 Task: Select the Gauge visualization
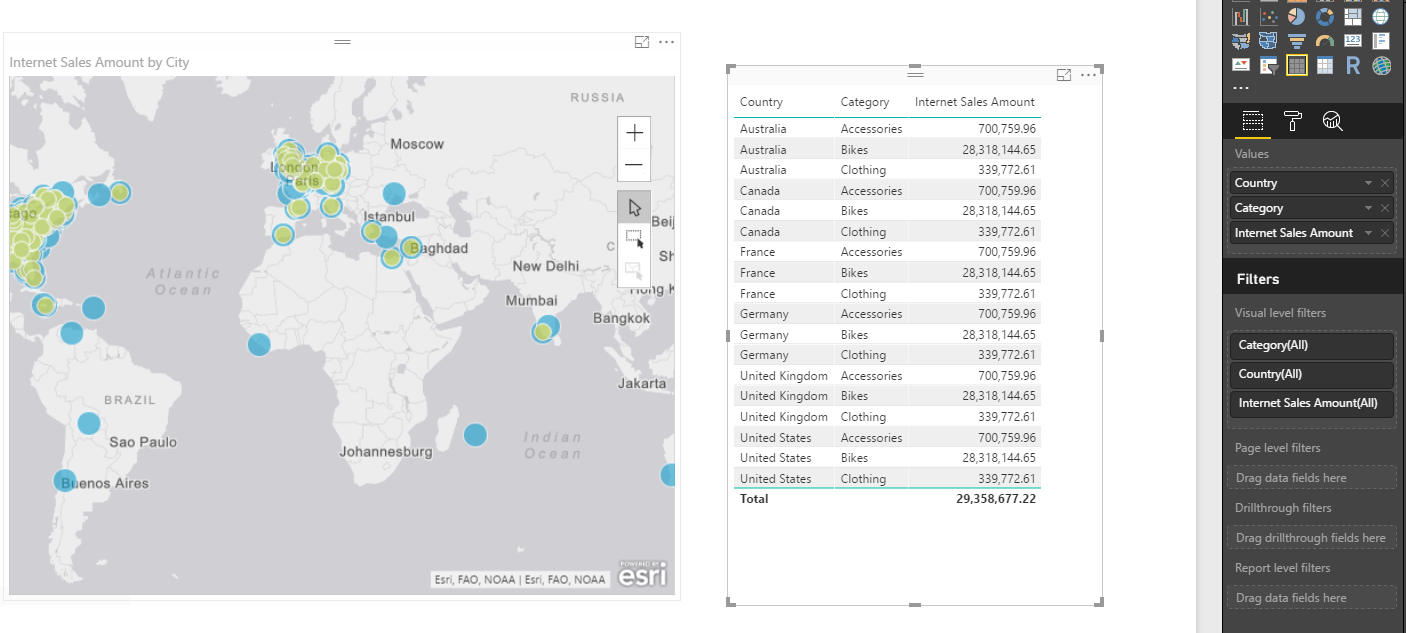click(1325, 41)
